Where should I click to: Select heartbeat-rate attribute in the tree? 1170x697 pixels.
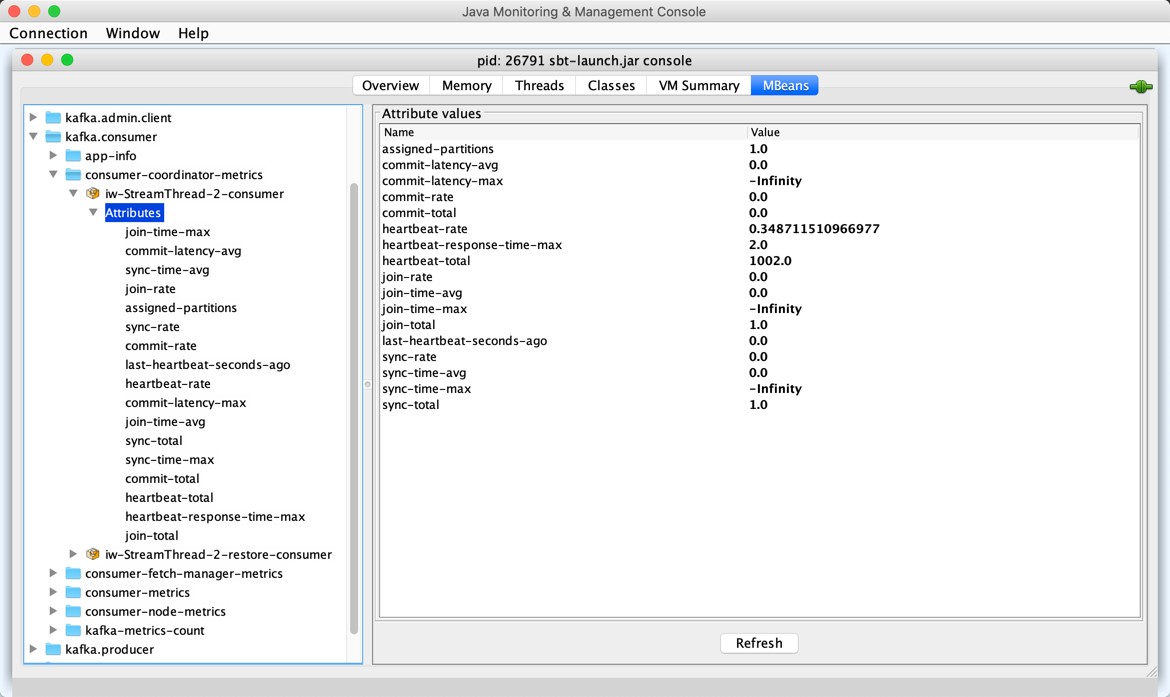point(168,384)
